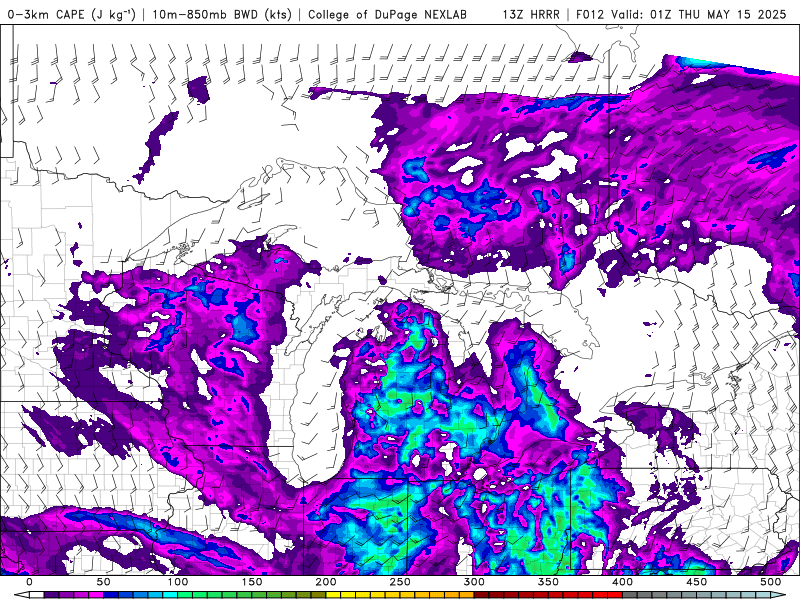Click the right arrow end of color bar
The height and width of the screenshot is (600, 800).
[778, 595]
